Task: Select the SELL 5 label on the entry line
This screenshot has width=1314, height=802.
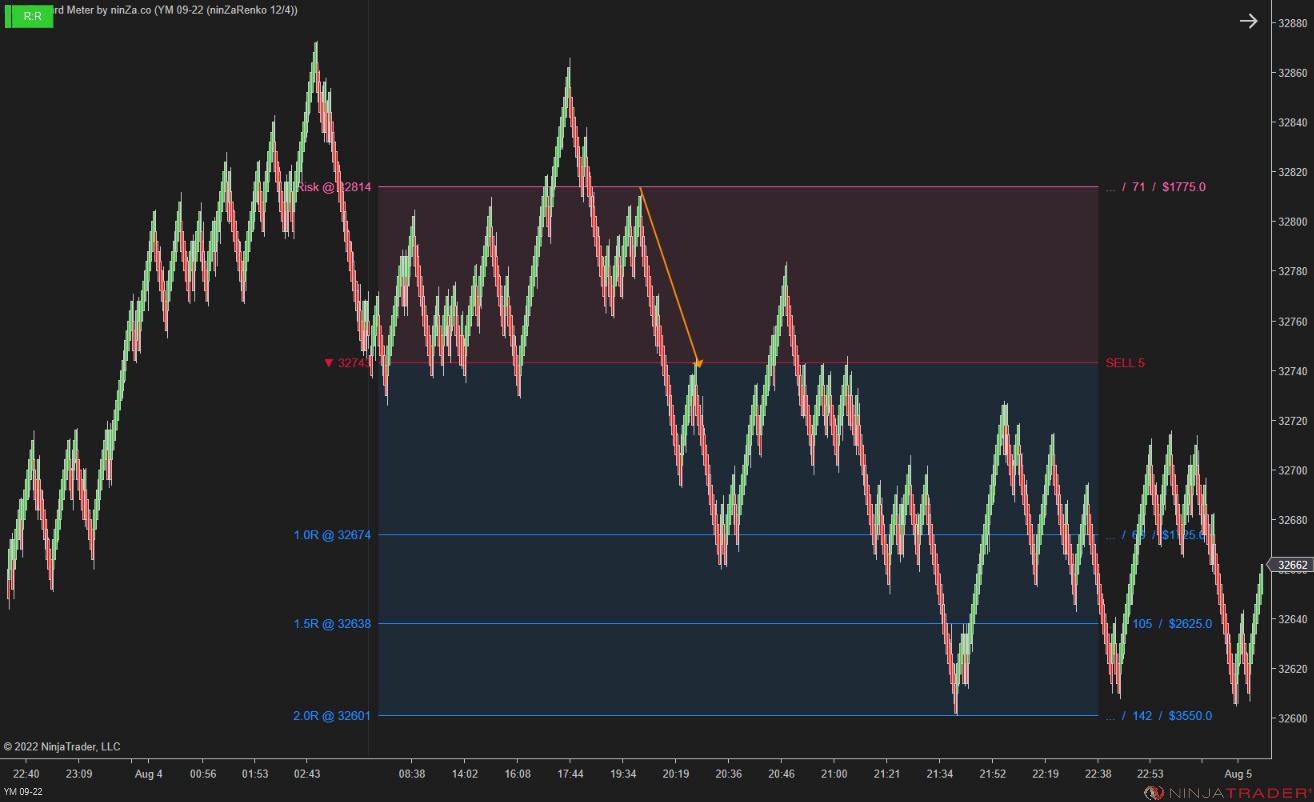Action: (1124, 363)
